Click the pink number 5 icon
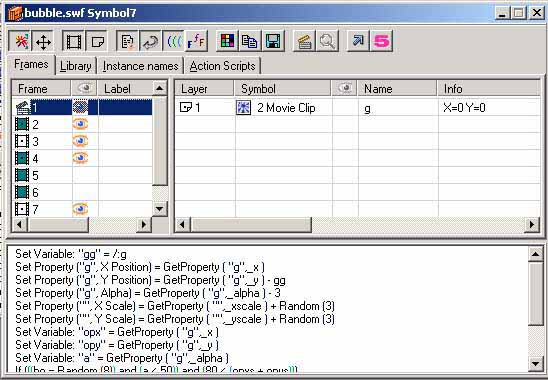 coord(381,42)
